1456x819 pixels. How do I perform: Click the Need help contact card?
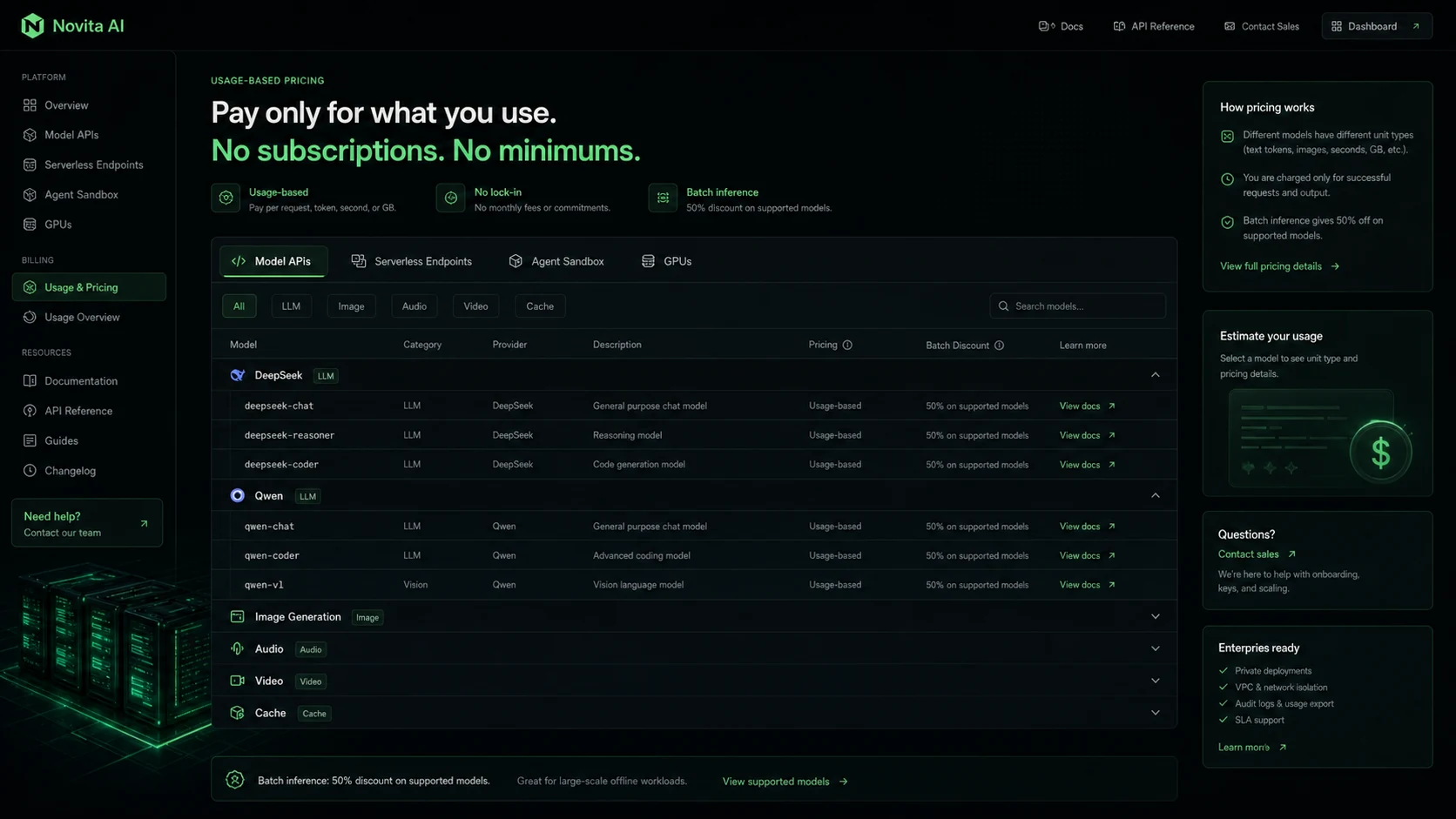click(x=87, y=523)
